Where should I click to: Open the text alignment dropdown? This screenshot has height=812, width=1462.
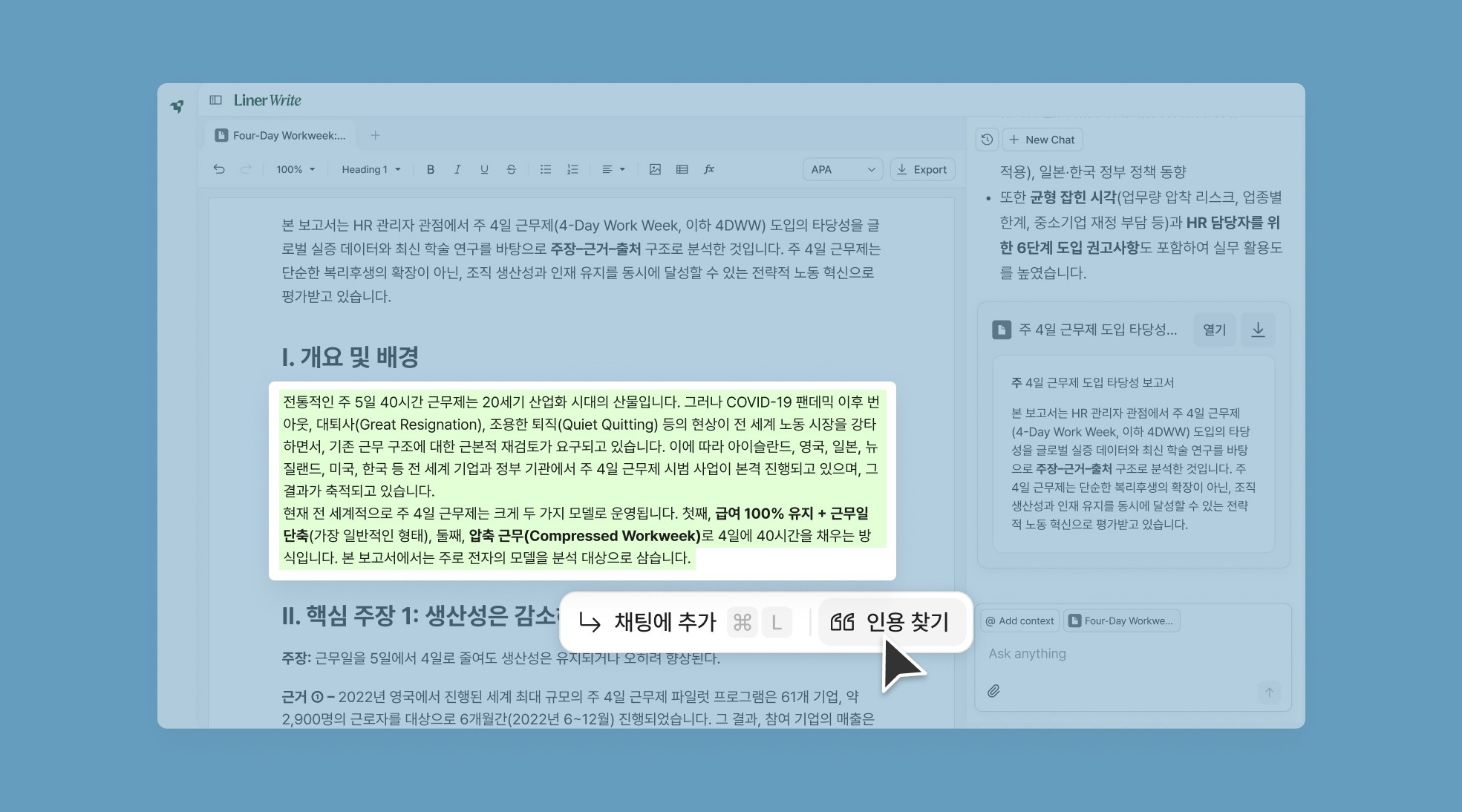pos(613,169)
